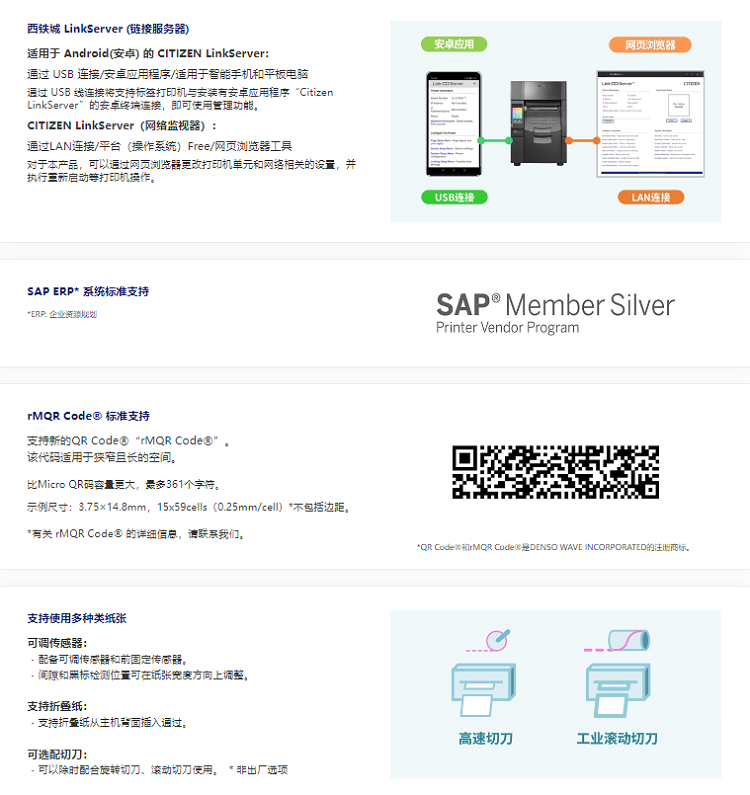This screenshot has height=795, width=750.
Task: Click the 通过LAN连接/平台（操作系统）Free/网页浏览器工具 line
Action: [160, 147]
